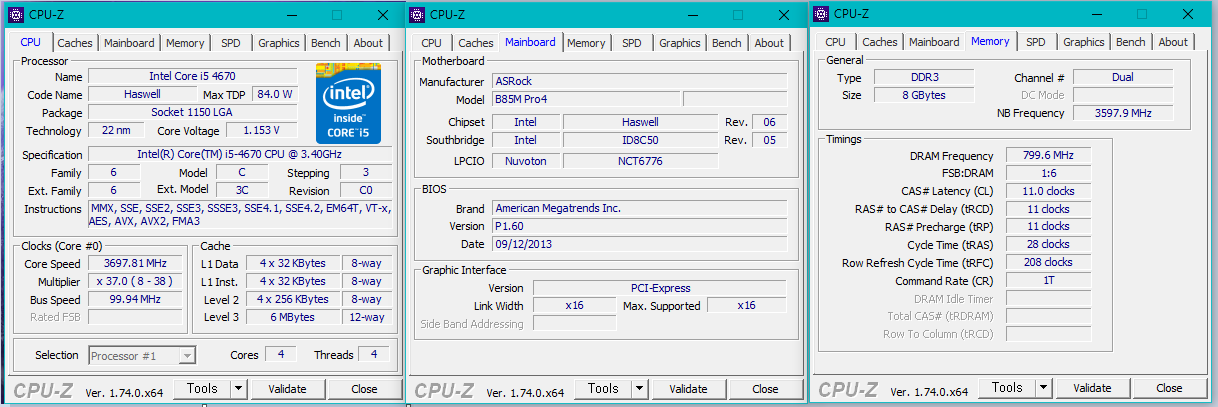Open the Graphics tab in the Memory window
The image size is (1218, 407).
[1084, 43]
